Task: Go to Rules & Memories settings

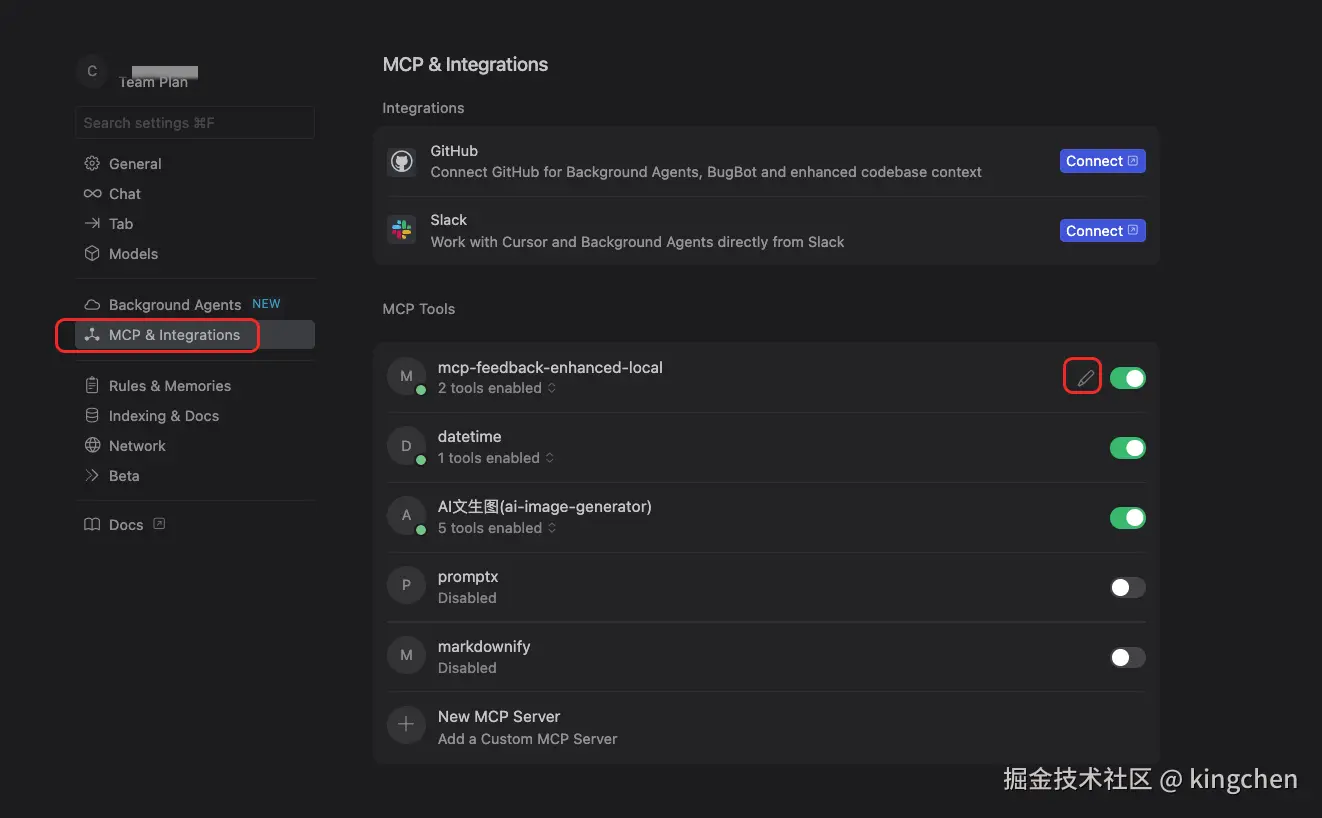Action: point(169,386)
